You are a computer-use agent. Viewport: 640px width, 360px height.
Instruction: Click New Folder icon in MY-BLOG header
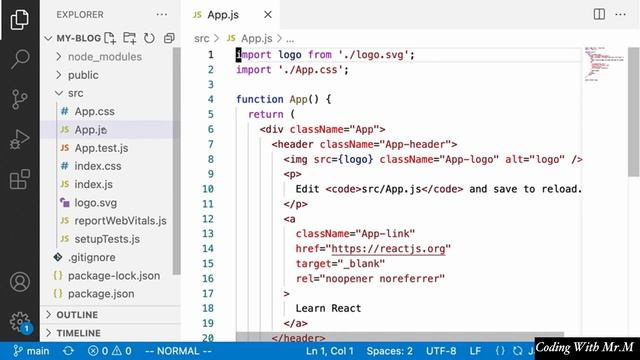[129, 38]
